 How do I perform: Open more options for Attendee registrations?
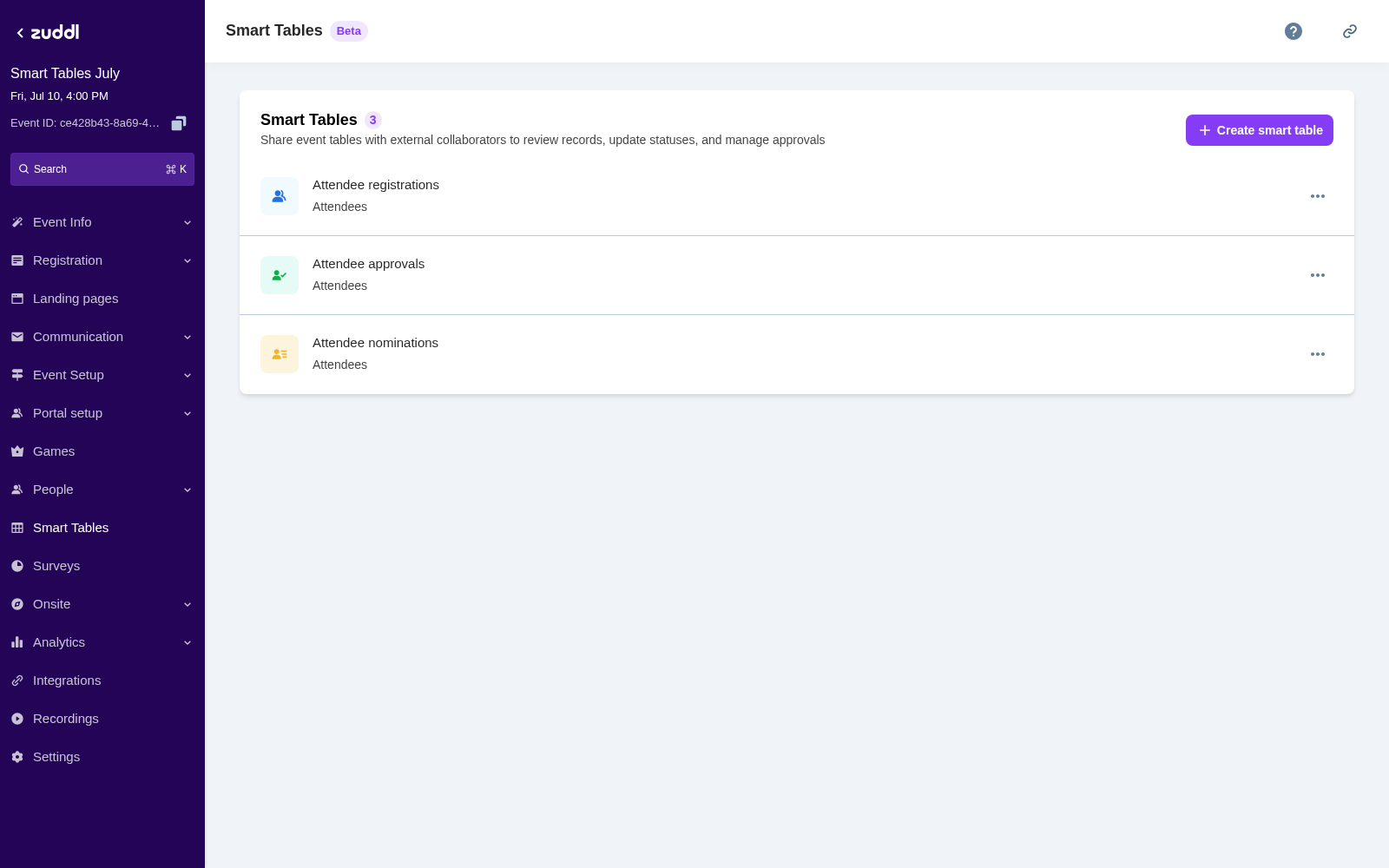click(1318, 196)
